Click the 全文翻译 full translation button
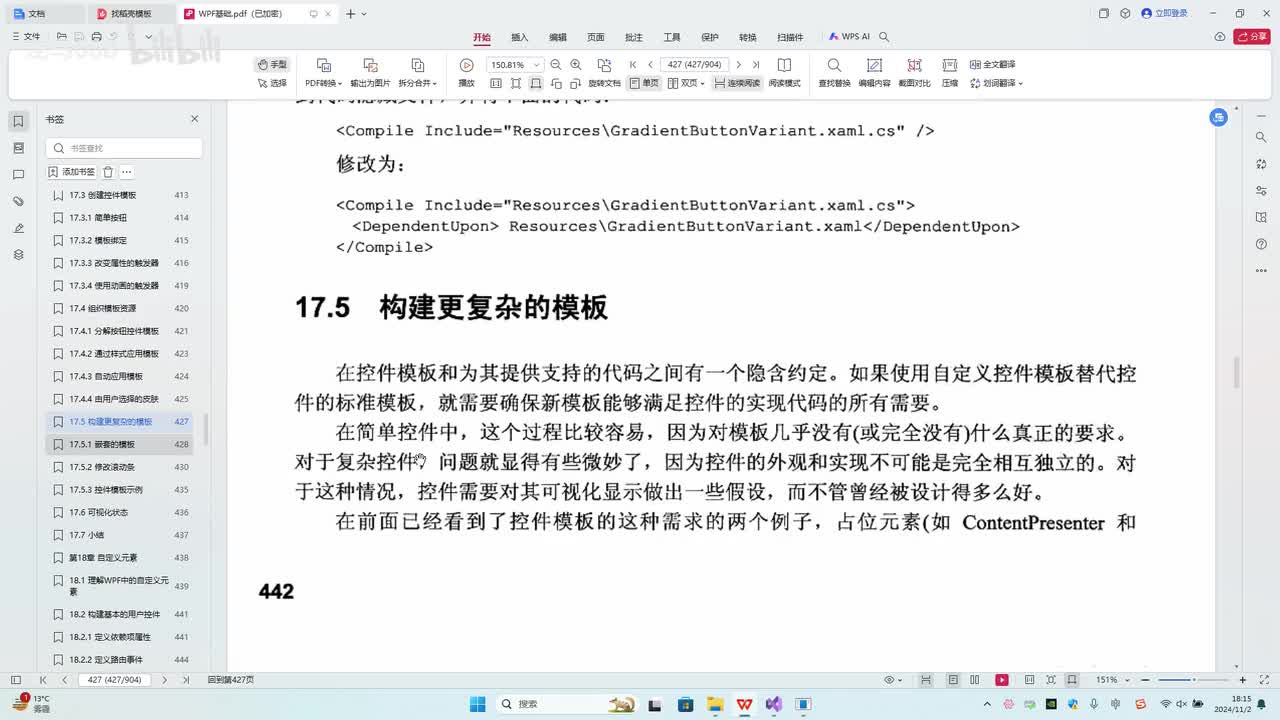This screenshot has height=720, width=1280. pyautogui.click(x=993, y=64)
